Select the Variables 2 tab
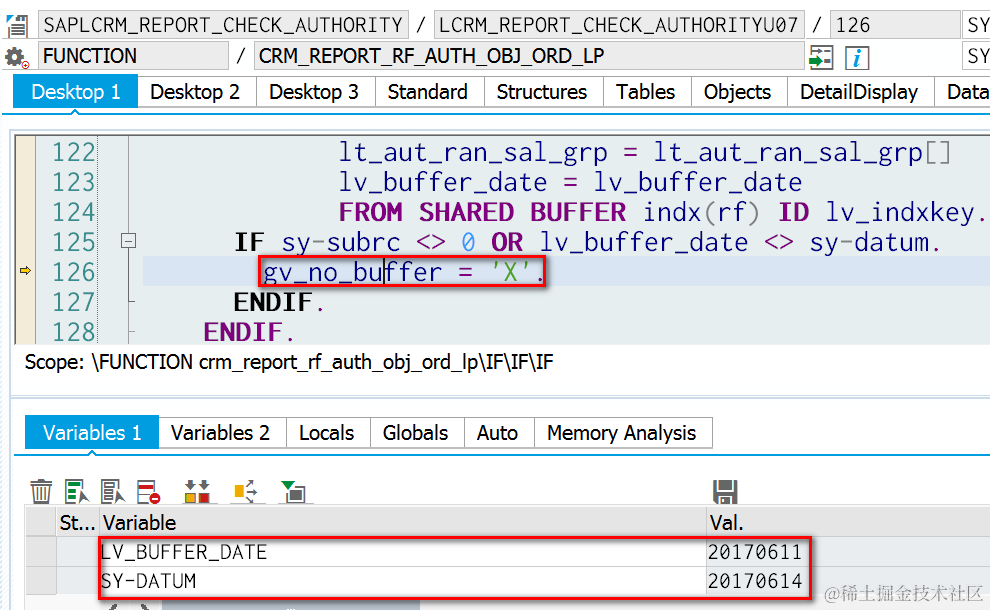Viewport: 990px width, 610px height. point(220,433)
